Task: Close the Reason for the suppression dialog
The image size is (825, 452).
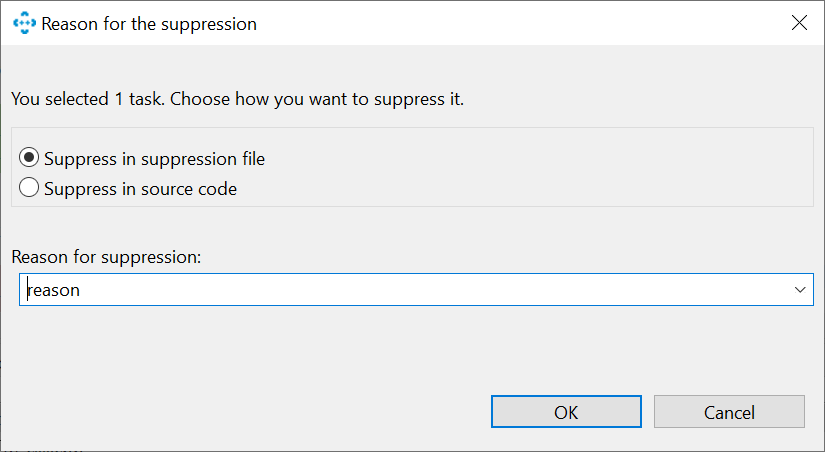Action: click(799, 23)
